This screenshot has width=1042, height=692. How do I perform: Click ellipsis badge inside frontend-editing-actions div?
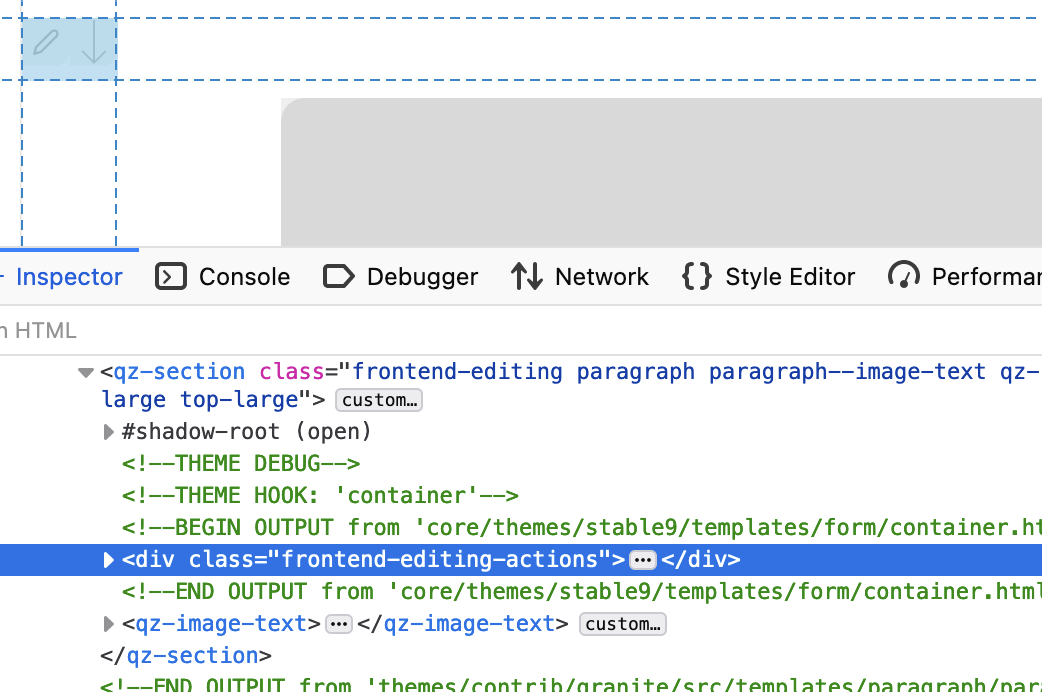click(642, 560)
